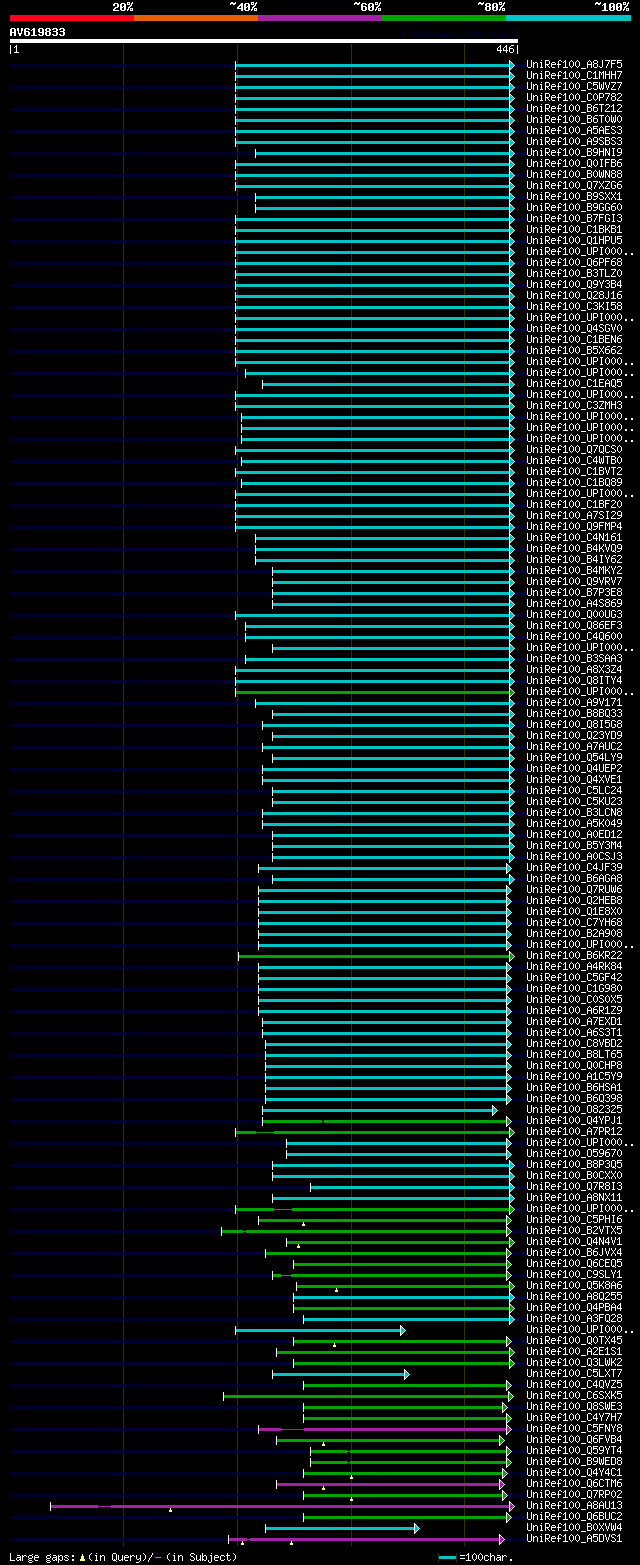
Task: Open hit UniRef100_B6T212
Action: point(574,108)
